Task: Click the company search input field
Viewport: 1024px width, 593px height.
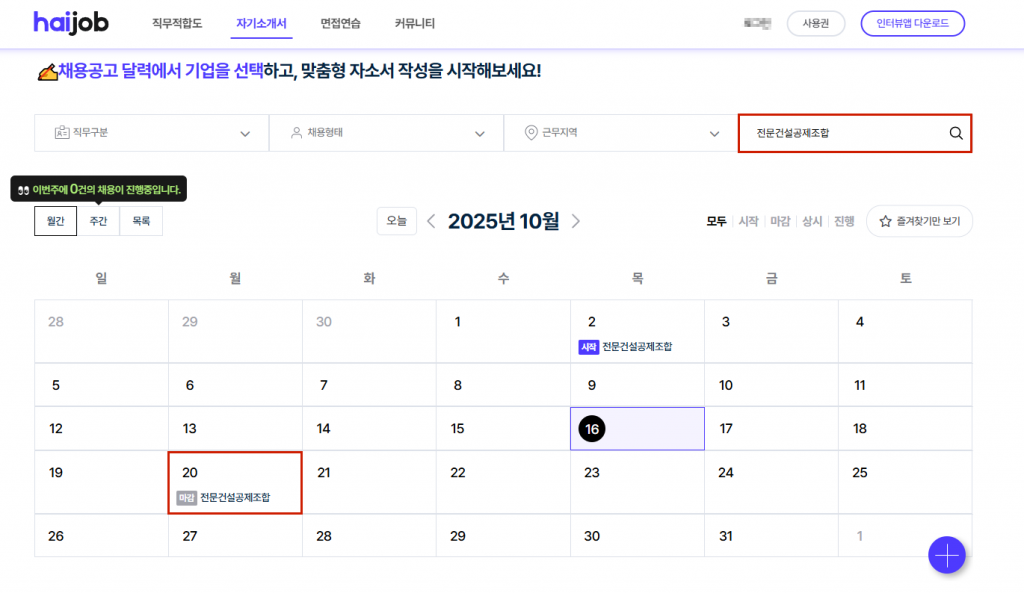Action: [840, 133]
